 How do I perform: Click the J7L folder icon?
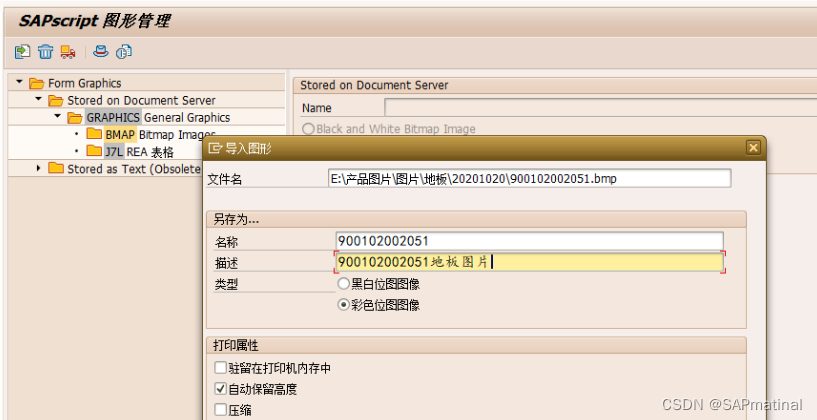94,152
